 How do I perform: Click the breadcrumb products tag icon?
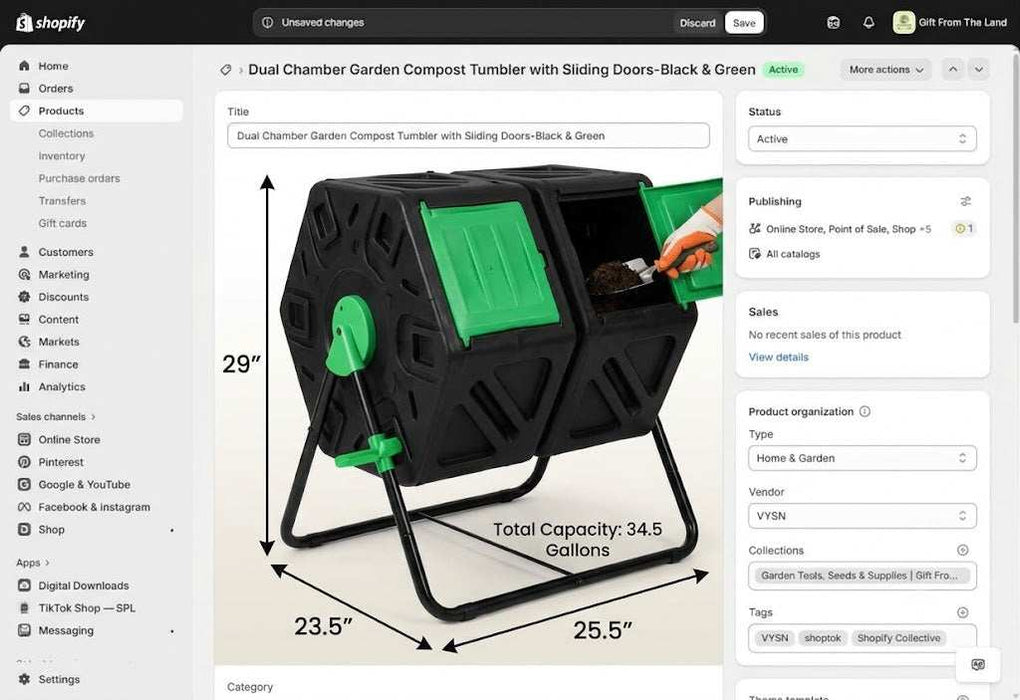(226, 70)
